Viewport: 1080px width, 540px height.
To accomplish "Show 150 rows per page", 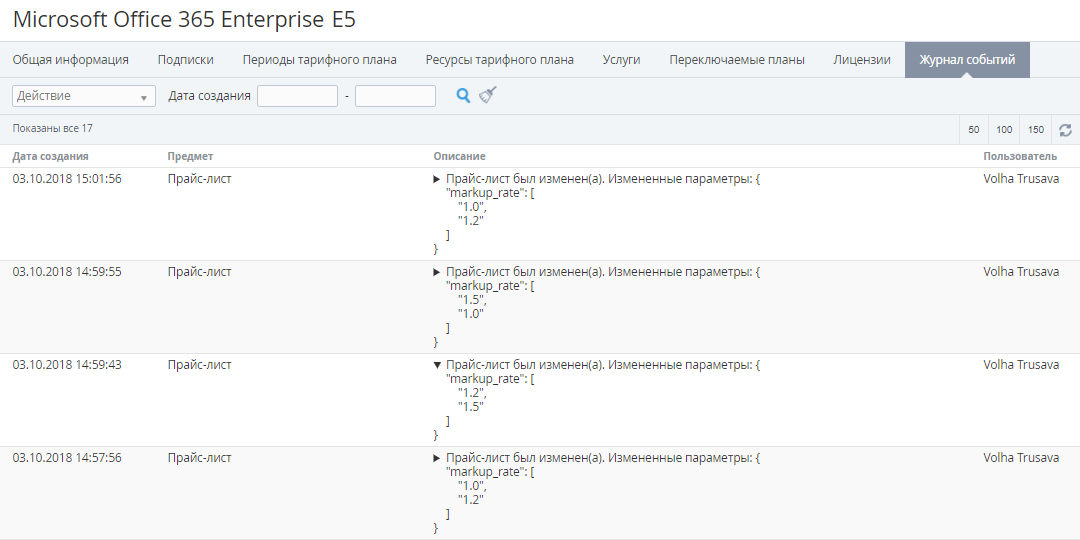I will (x=1035, y=129).
